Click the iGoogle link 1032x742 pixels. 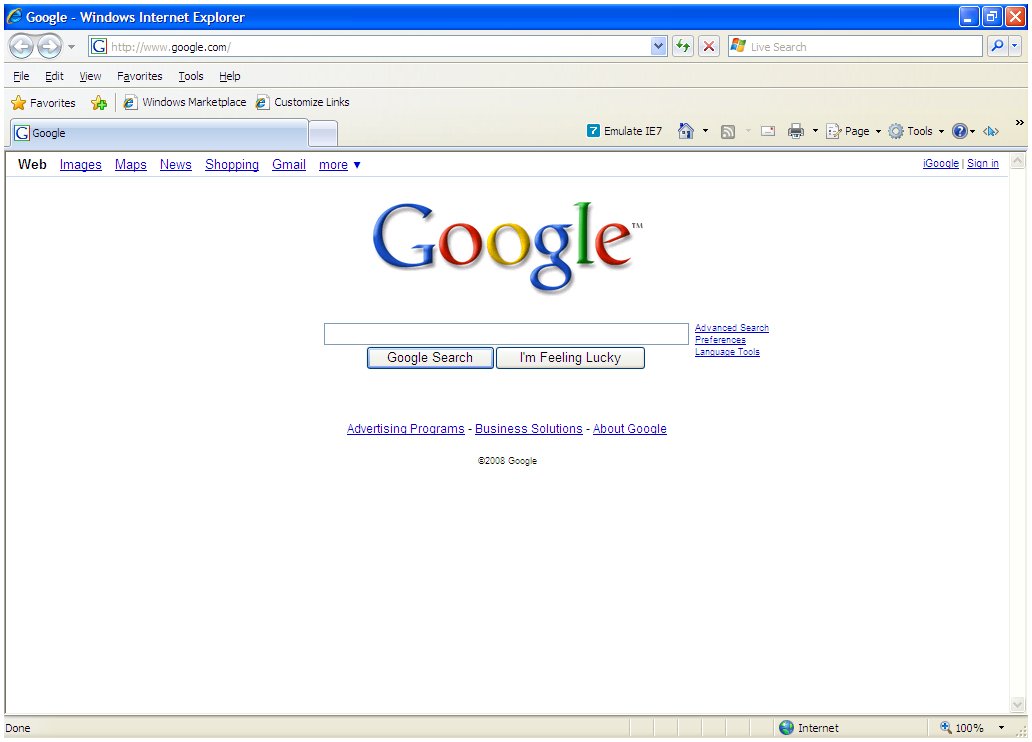[x=941, y=163]
